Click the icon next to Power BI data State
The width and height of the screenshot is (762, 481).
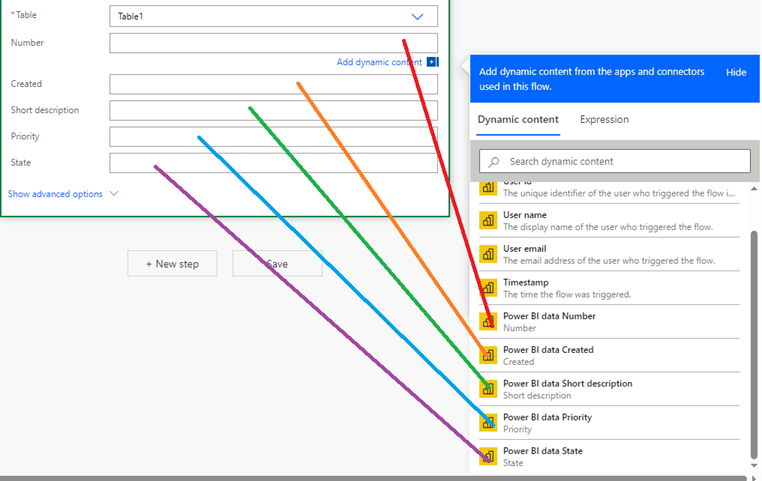[488, 456]
